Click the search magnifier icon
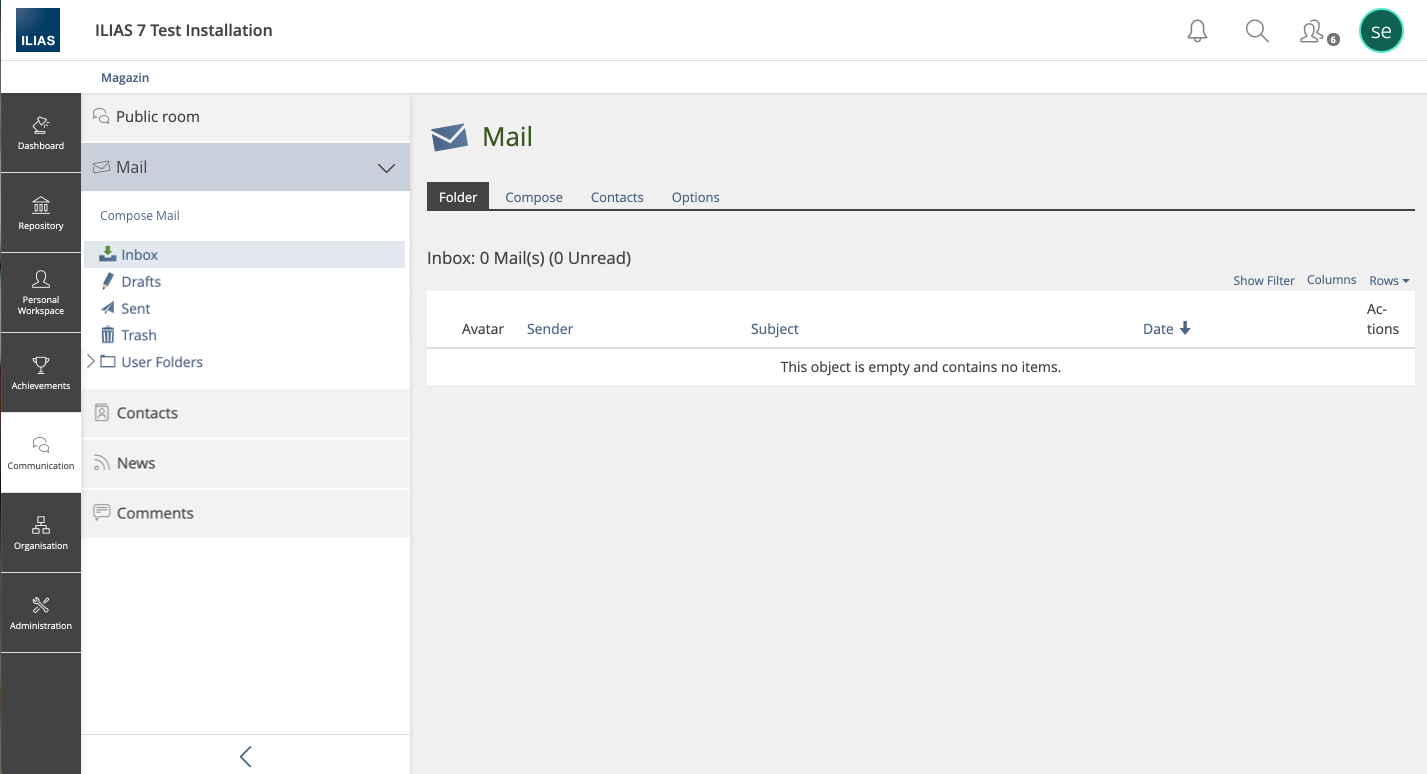Image resolution: width=1427 pixels, height=774 pixels. [x=1257, y=31]
